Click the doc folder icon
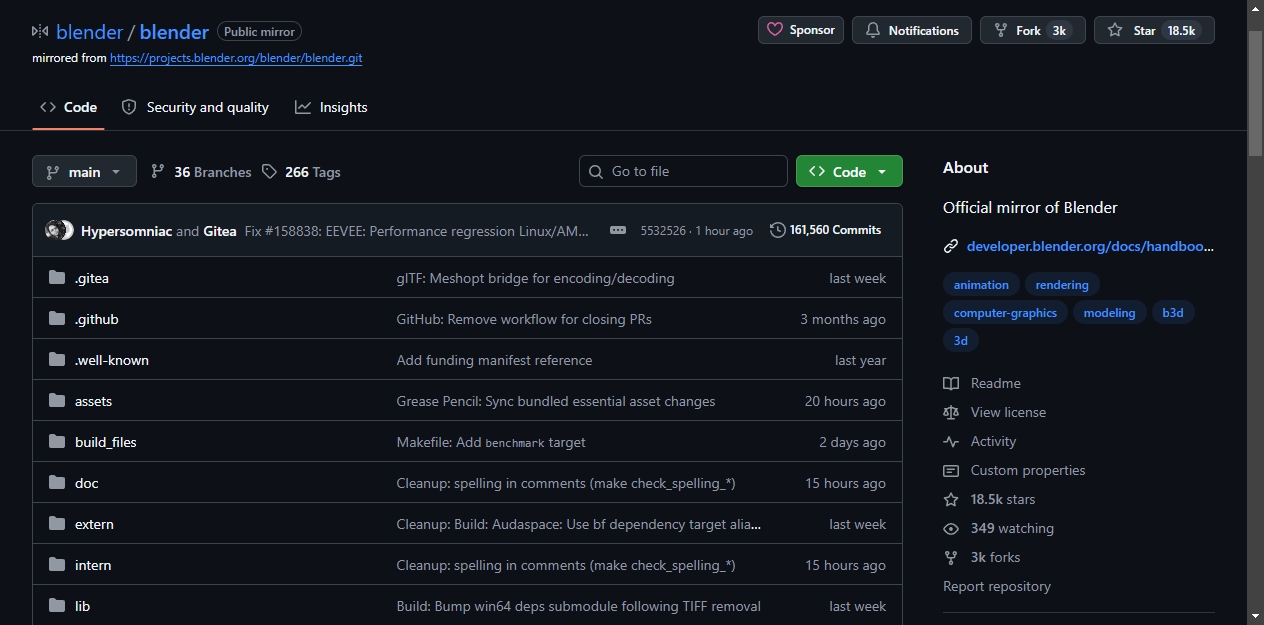The height and width of the screenshot is (625, 1264). coord(57,483)
